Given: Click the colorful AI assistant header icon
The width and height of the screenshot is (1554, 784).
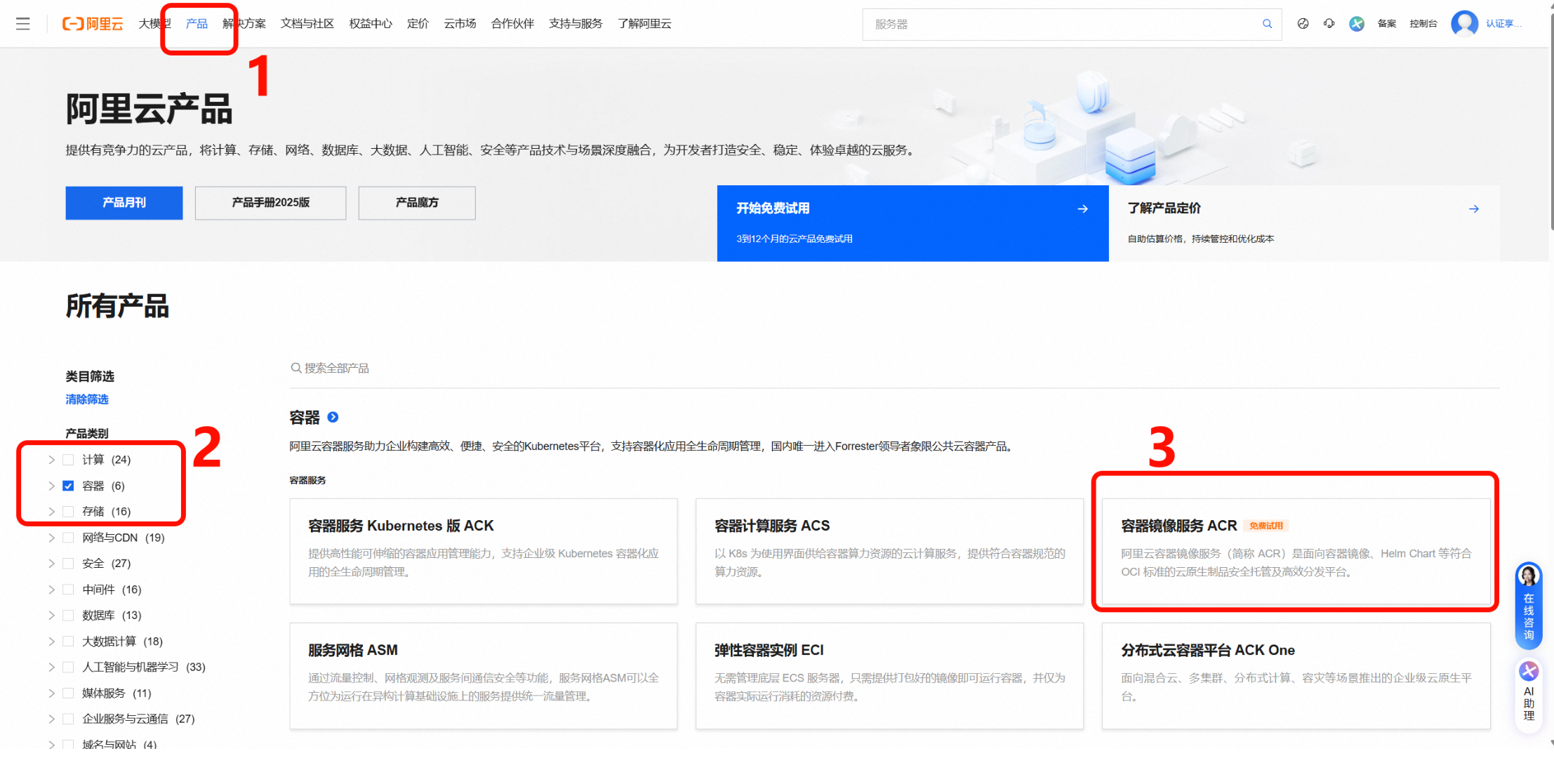Looking at the screenshot, I should click(1357, 24).
